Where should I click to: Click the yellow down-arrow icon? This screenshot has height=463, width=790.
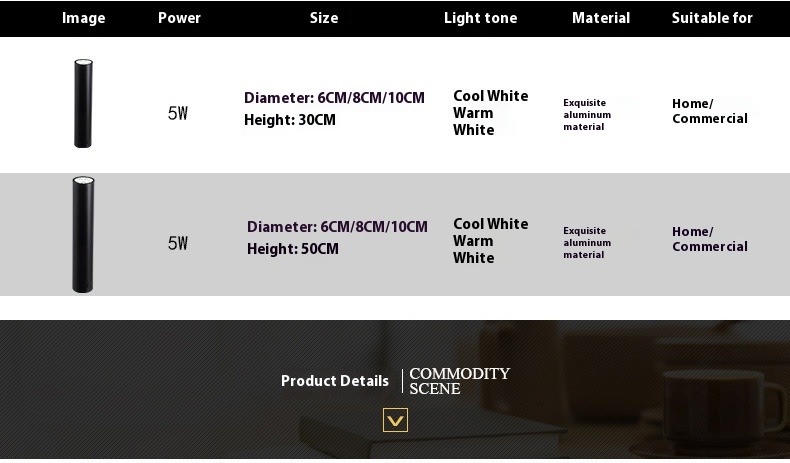coord(395,420)
